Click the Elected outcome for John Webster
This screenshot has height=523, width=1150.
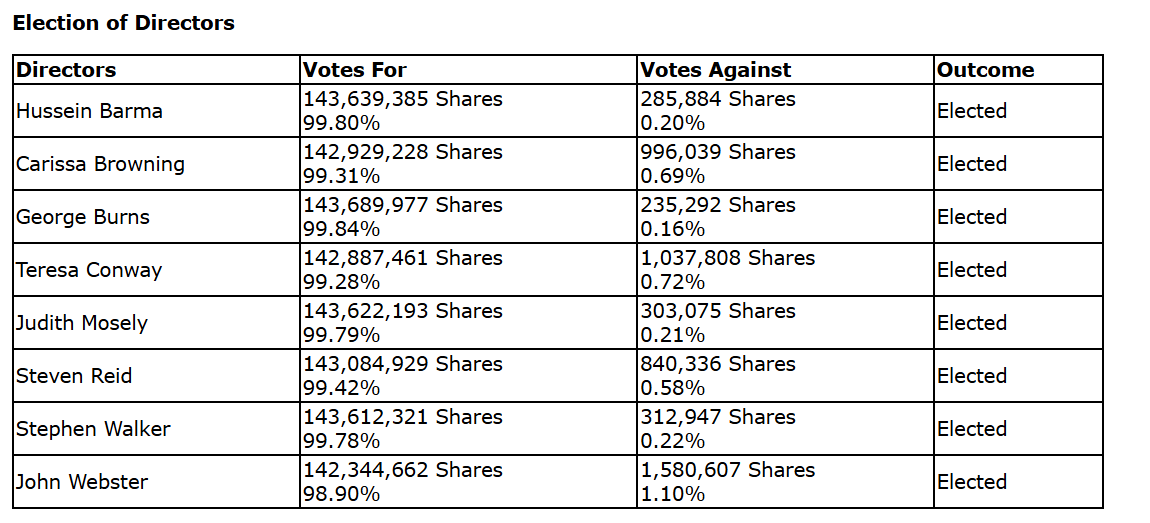972,482
